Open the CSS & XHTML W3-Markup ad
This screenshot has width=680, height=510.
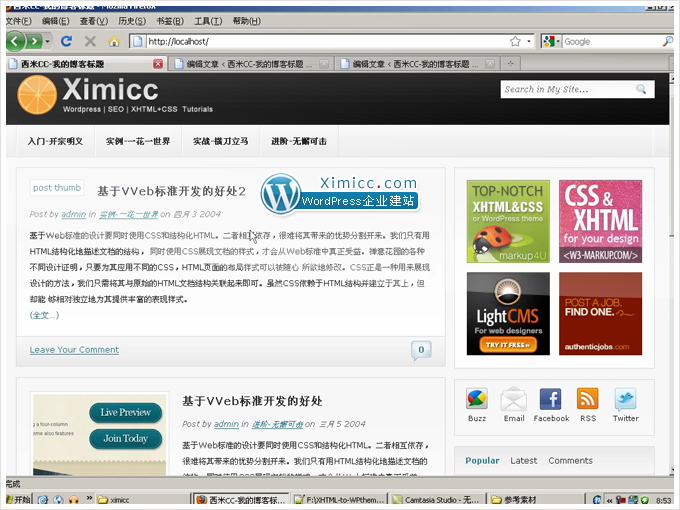601,222
